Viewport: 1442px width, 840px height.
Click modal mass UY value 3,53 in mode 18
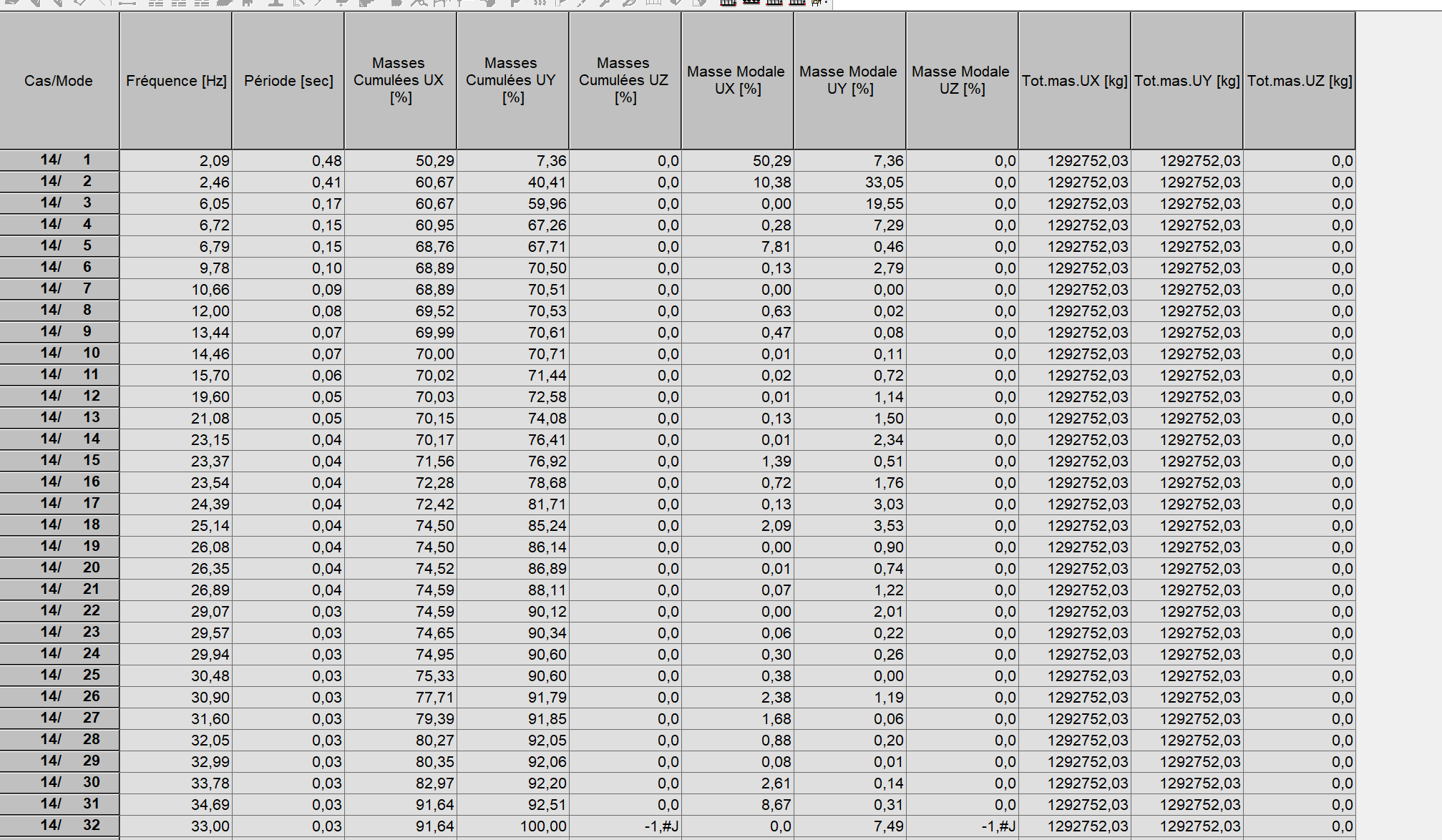point(850,526)
